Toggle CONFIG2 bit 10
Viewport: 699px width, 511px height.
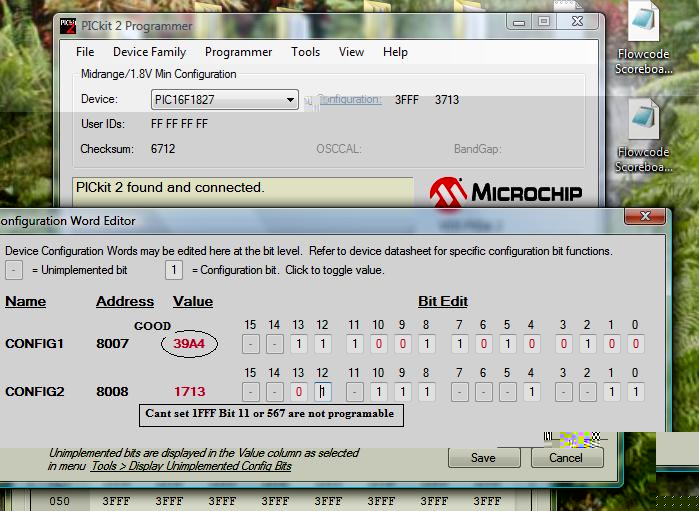coord(378,392)
